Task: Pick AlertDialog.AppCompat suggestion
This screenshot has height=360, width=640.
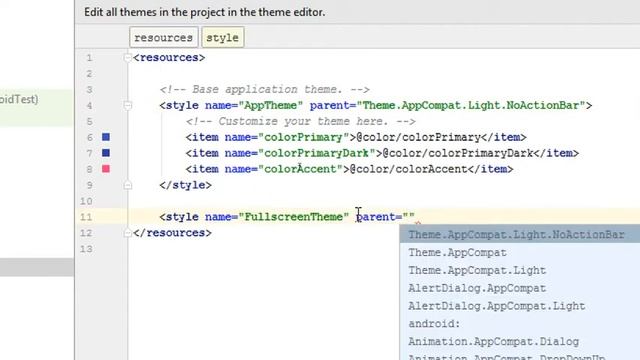Action: coord(520,288)
